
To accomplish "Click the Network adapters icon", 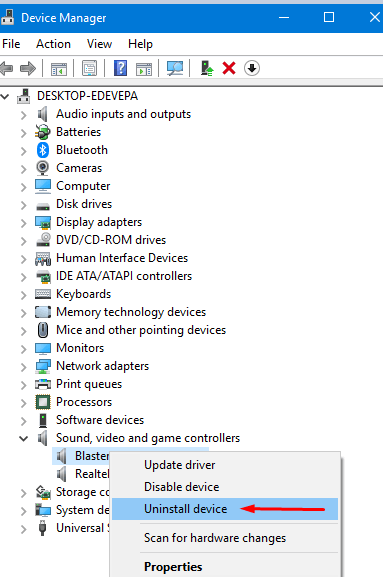I will coord(43,366).
